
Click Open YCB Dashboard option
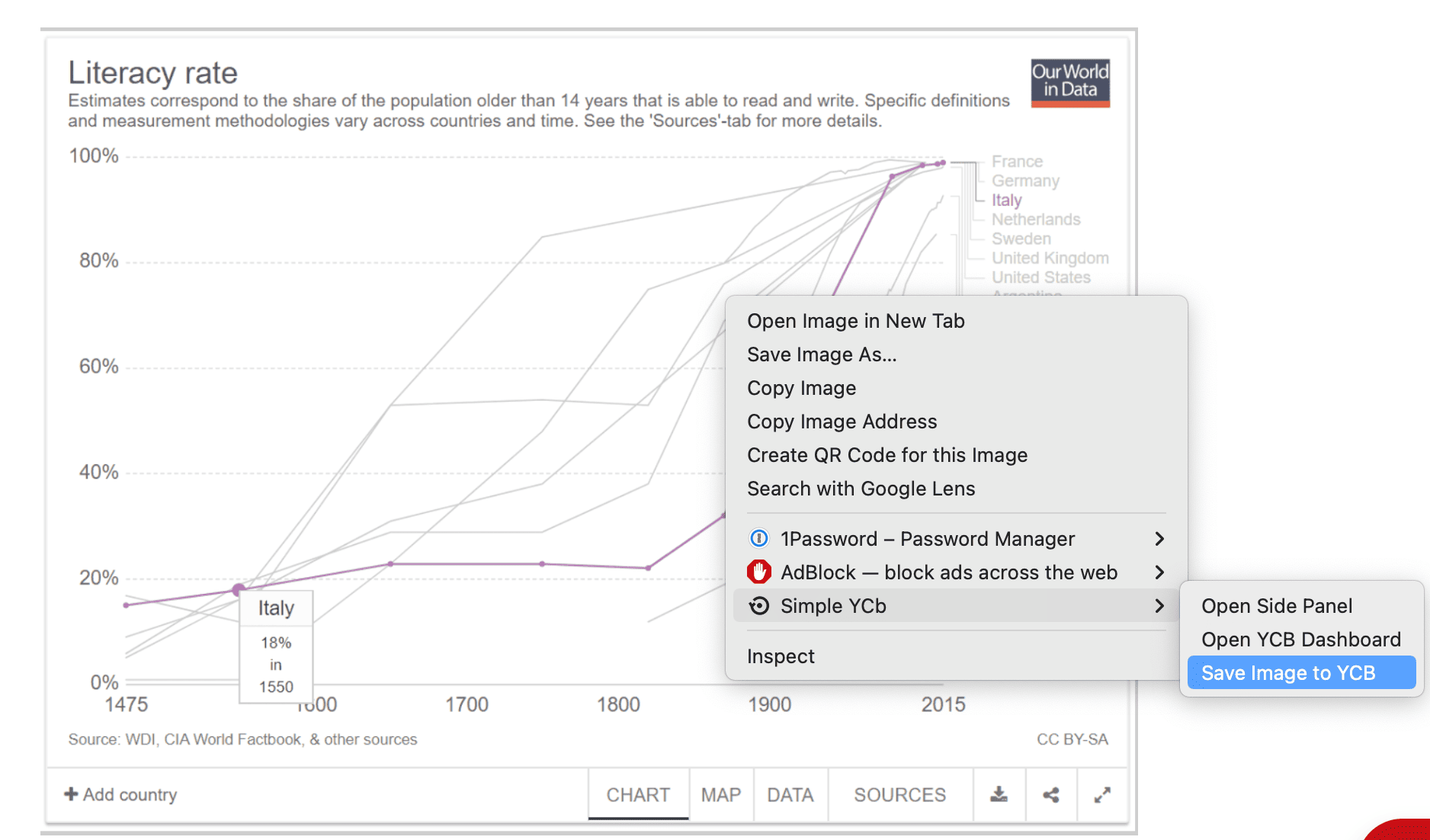pos(1300,640)
